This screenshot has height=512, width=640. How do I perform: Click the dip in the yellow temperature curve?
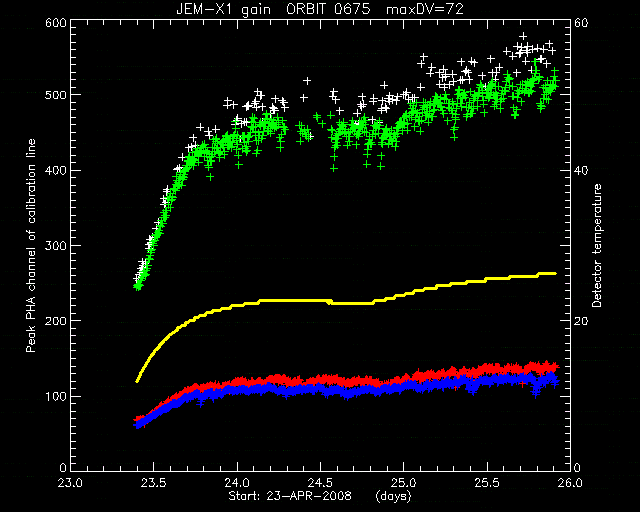tap(351, 303)
